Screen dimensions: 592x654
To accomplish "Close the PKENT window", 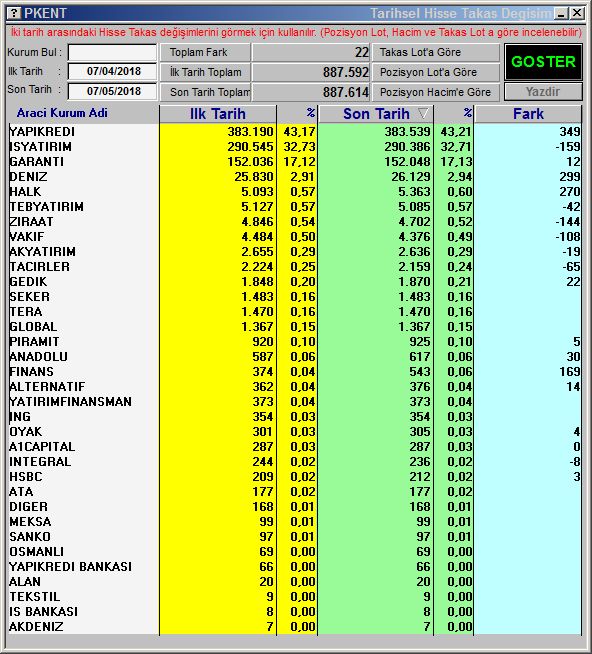I will tap(577, 13).
